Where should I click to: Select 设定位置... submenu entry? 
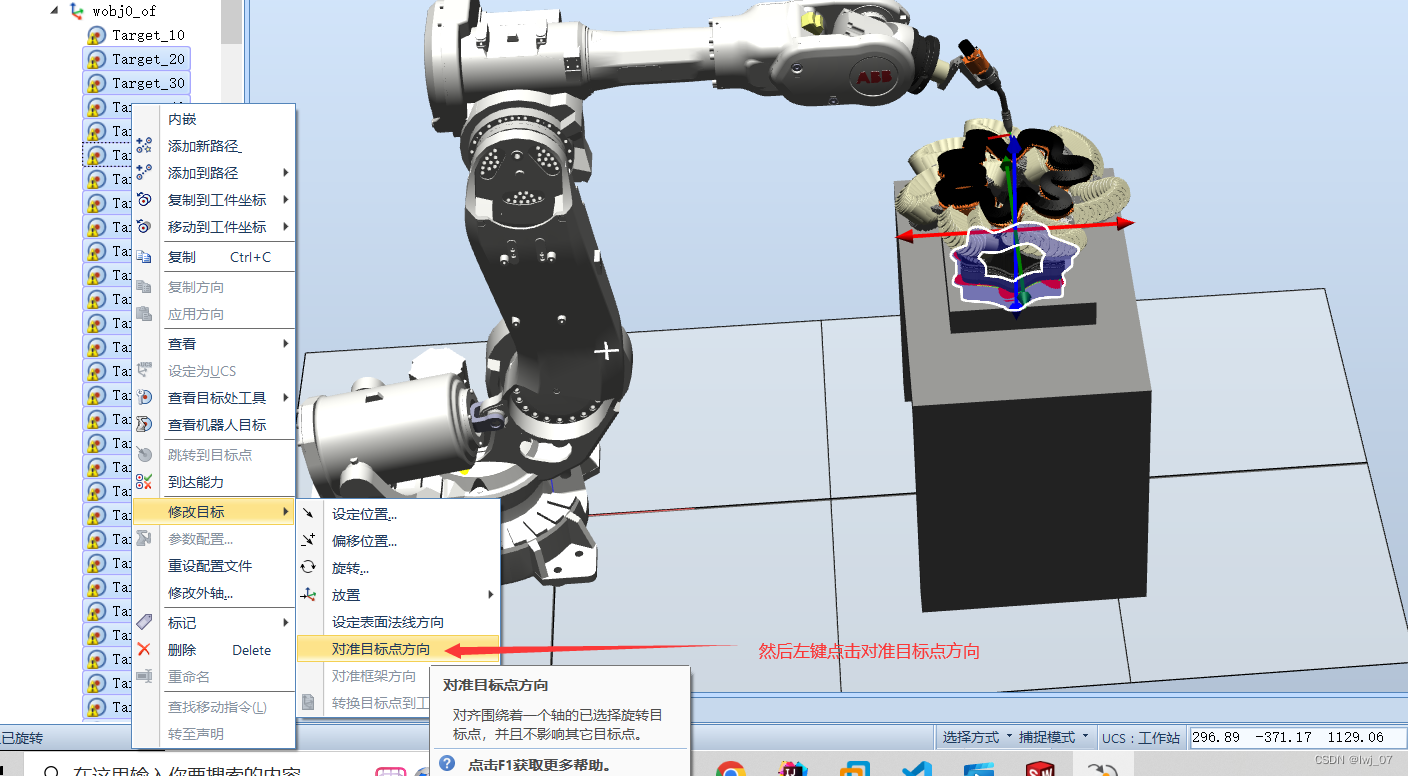pos(398,514)
